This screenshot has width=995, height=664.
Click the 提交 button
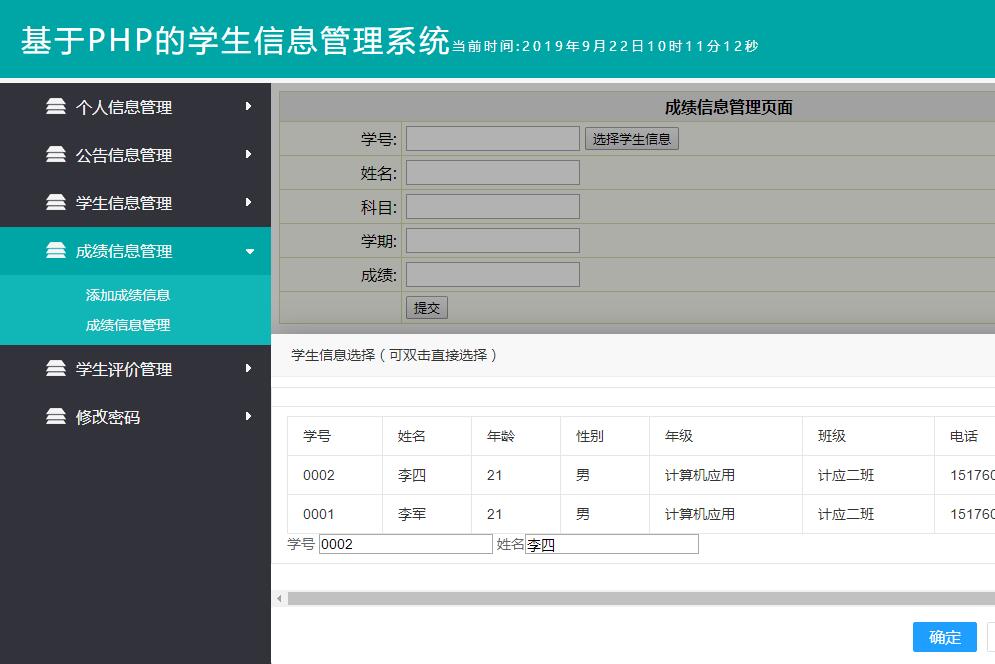coord(426,308)
